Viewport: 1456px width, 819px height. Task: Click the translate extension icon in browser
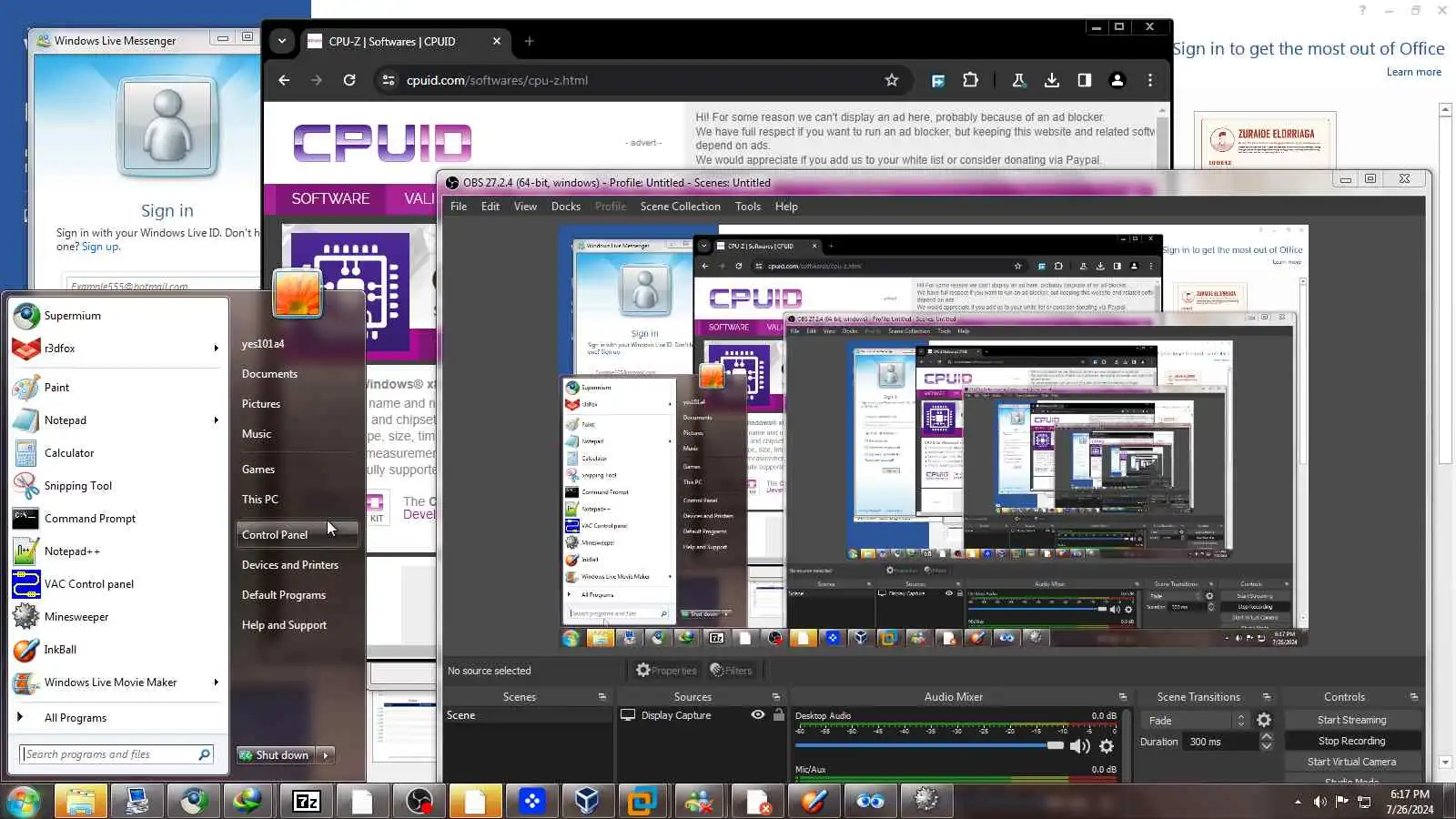pos(938,80)
